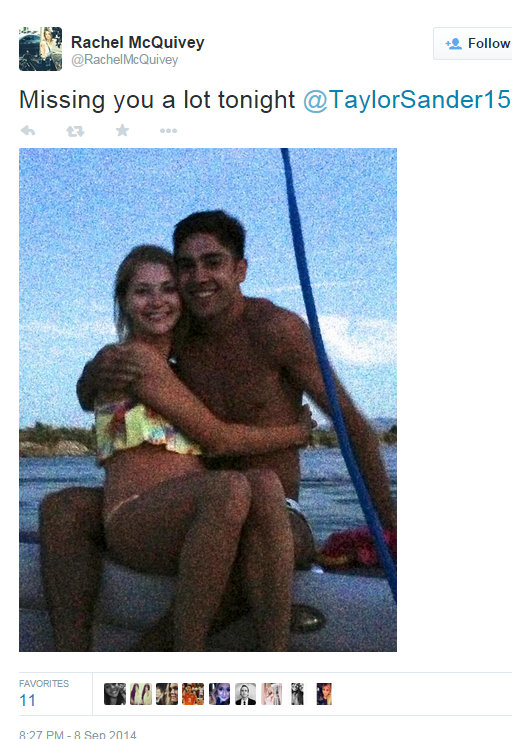Favorite the tweet with star icon
Viewport: 512px width, 739px height.
point(122,130)
